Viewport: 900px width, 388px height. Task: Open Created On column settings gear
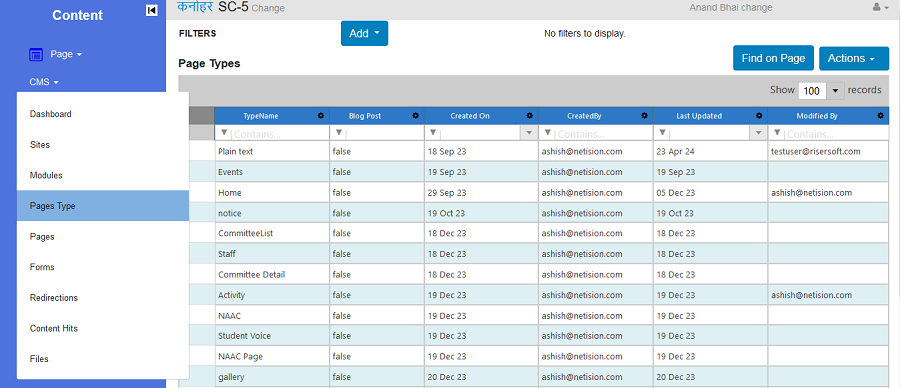(530, 116)
